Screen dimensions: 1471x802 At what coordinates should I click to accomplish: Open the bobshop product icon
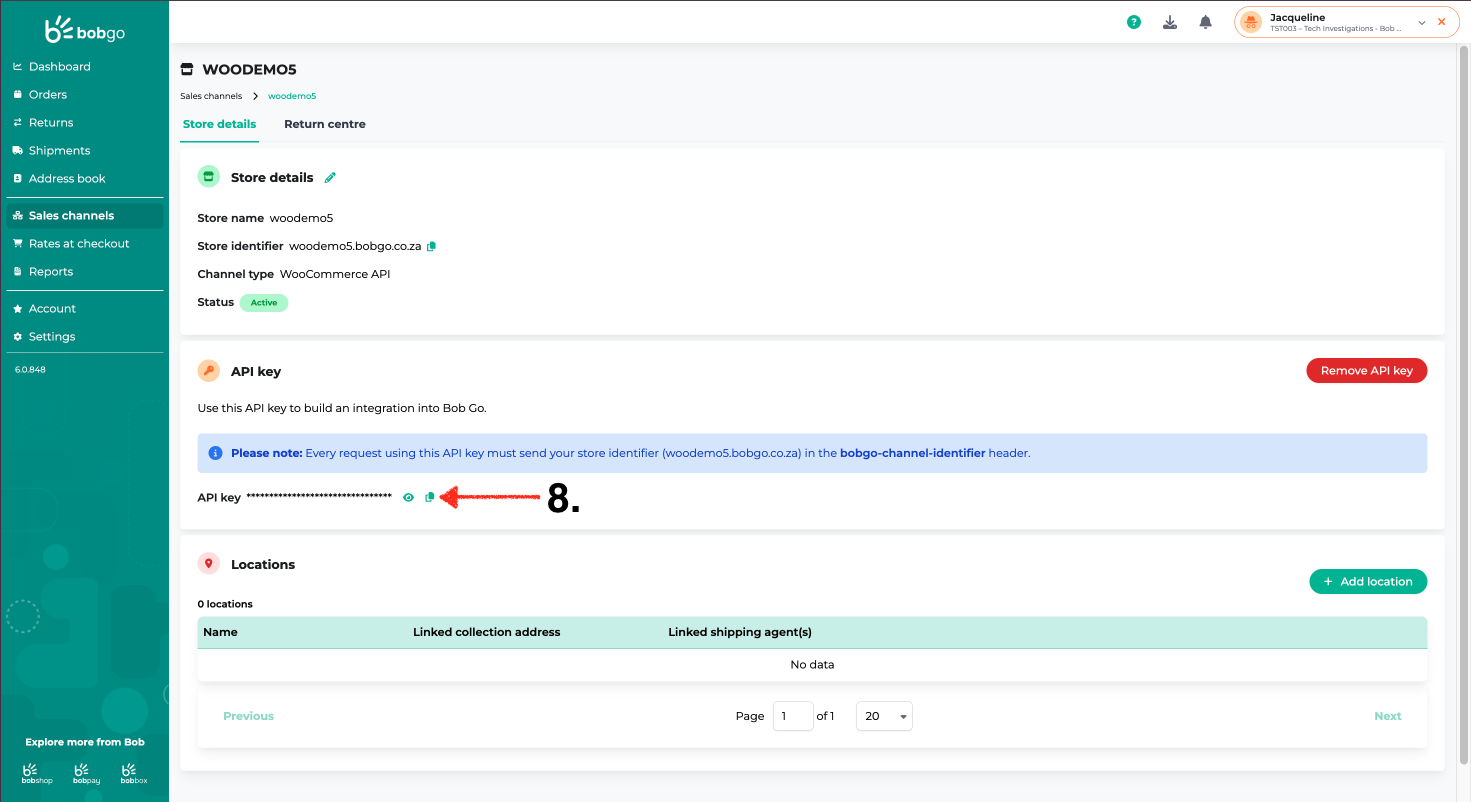coord(37,773)
